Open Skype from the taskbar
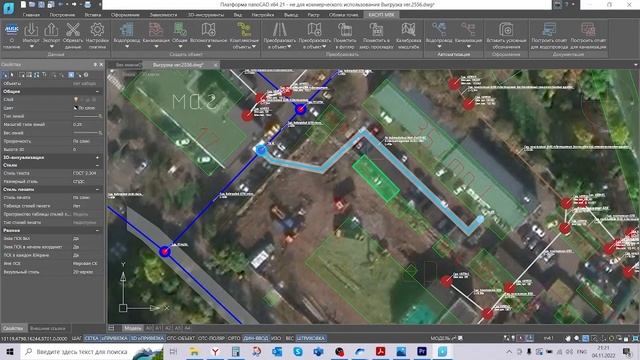 (x=298, y=351)
